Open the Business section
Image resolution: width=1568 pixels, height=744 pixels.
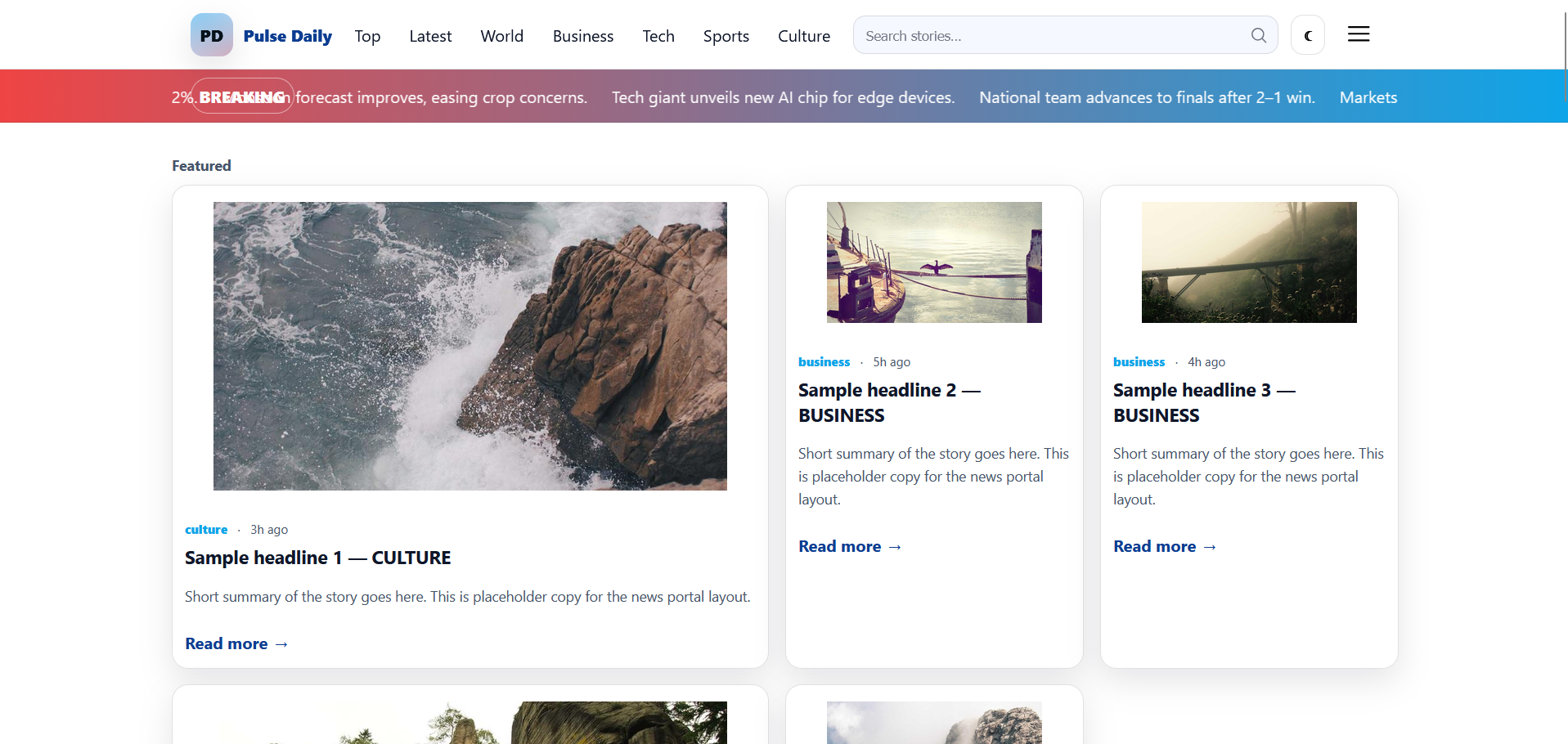582,36
